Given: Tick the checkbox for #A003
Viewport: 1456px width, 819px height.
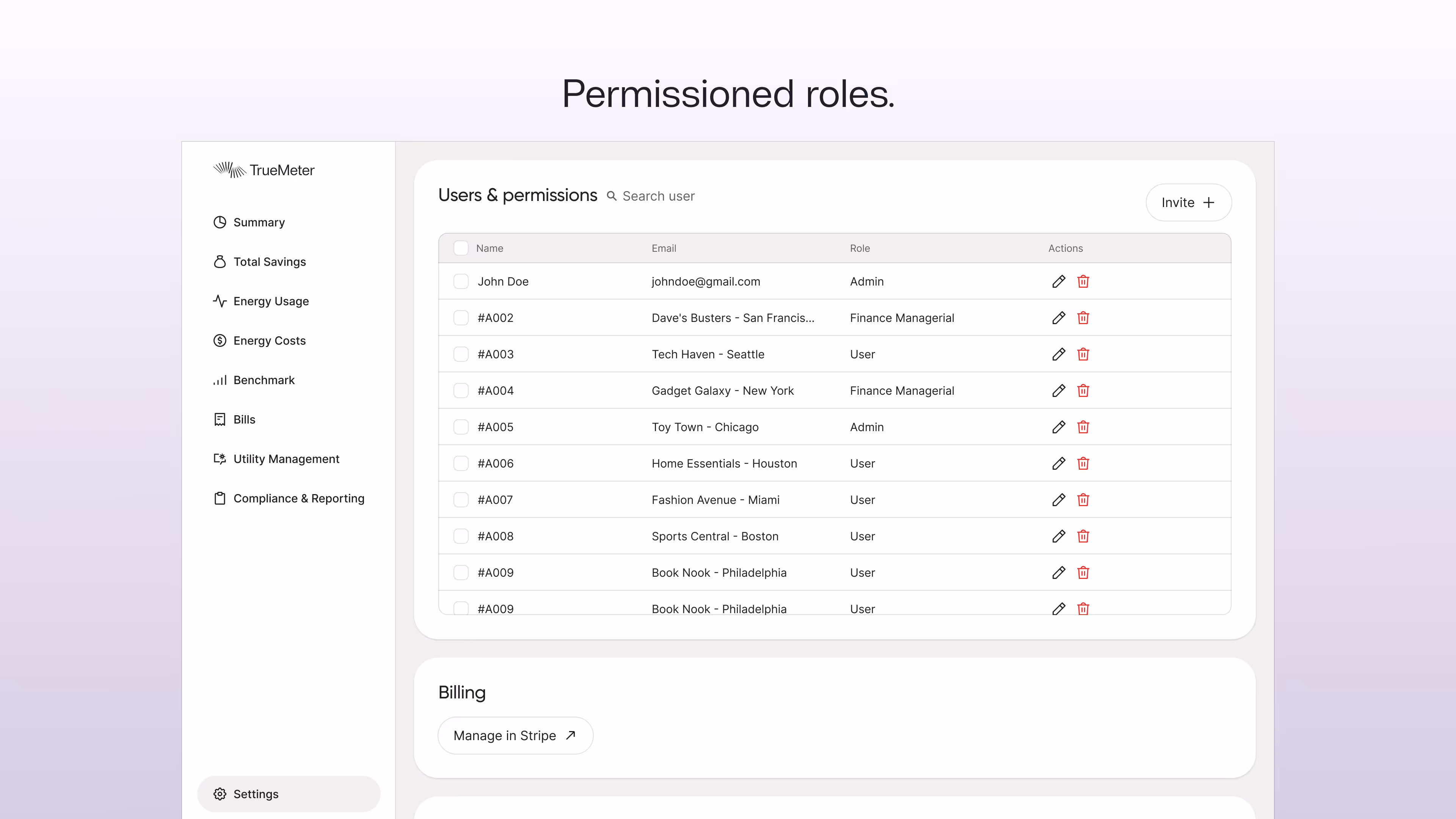Looking at the screenshot, I should (461, 355).
